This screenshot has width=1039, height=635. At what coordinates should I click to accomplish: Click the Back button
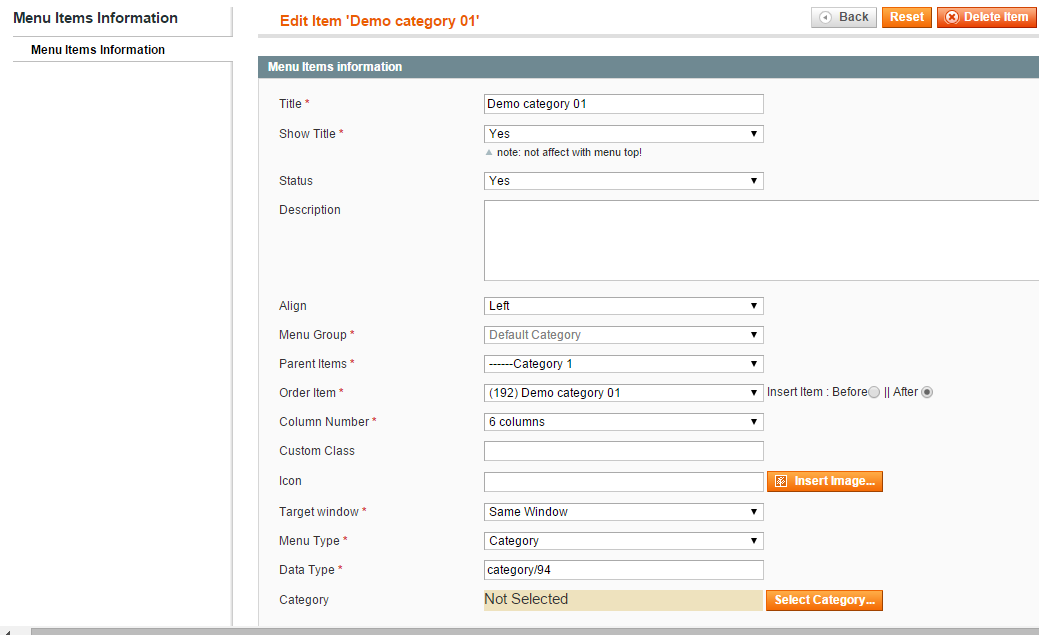[844, 17]
